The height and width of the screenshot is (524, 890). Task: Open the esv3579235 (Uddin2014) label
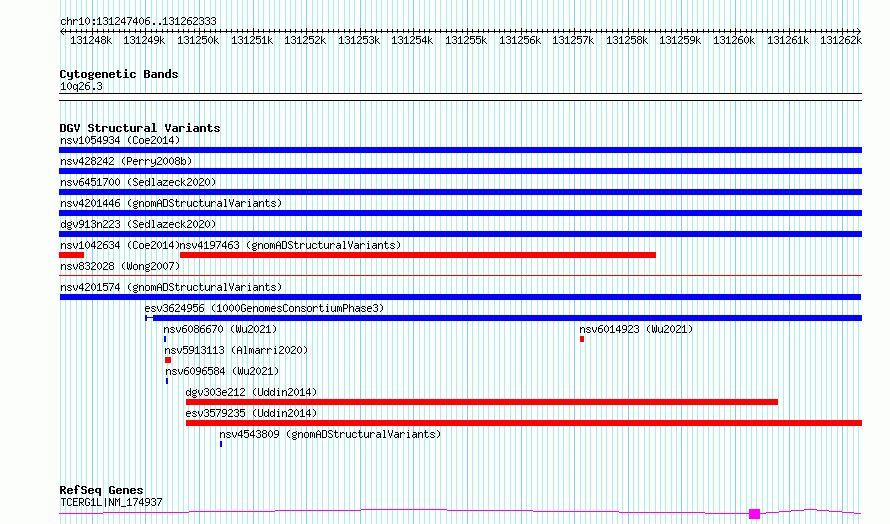point(251,413)
